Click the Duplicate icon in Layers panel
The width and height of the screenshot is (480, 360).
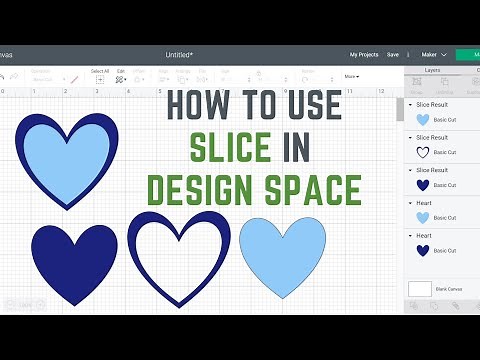click(475, 82)
